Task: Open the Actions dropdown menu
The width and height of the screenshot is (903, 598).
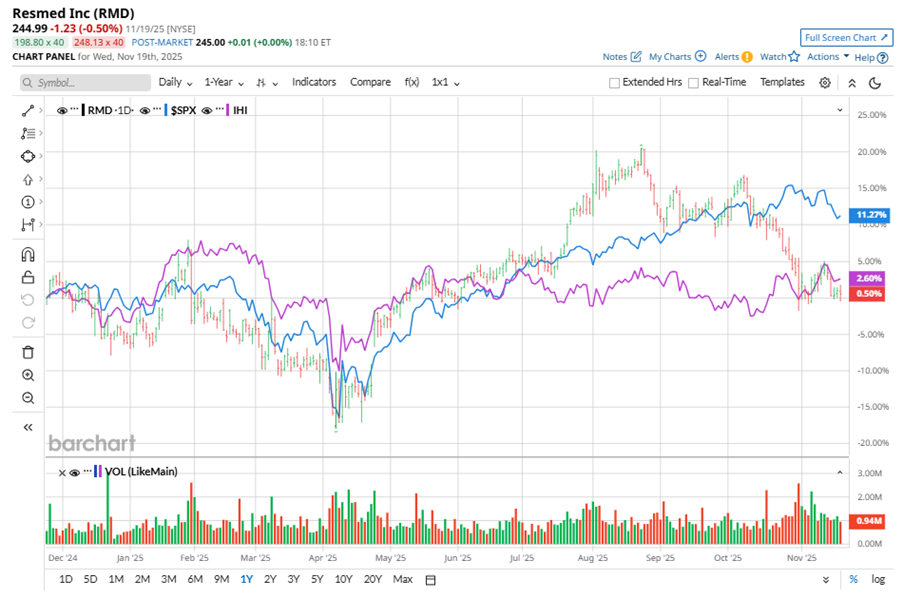Action: pos(828,56)
